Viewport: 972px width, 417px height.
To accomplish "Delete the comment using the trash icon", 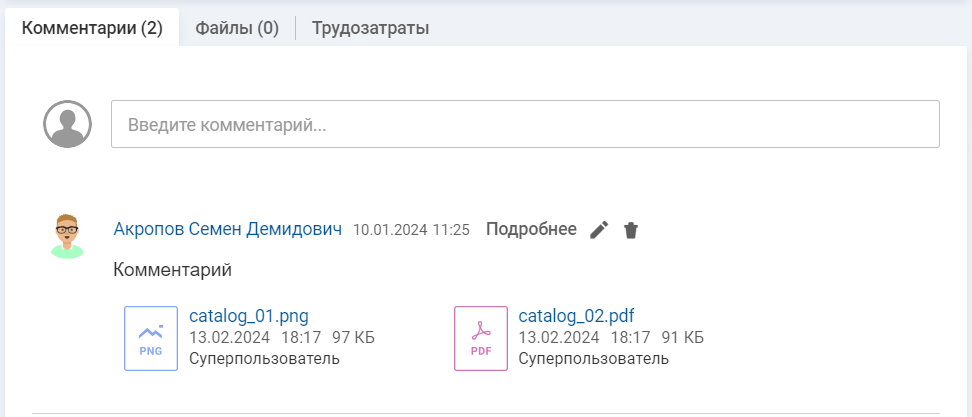I will [x=630, y=230].
